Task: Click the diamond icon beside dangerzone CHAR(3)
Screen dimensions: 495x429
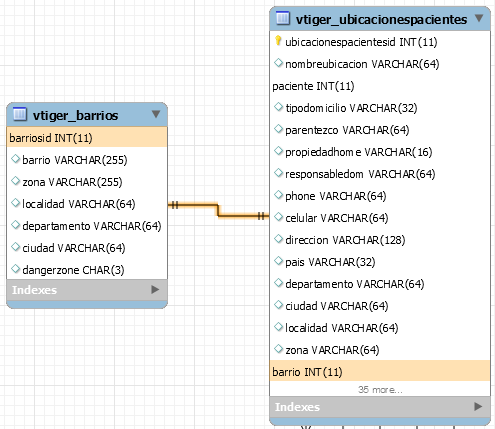Action: (15, 269)
